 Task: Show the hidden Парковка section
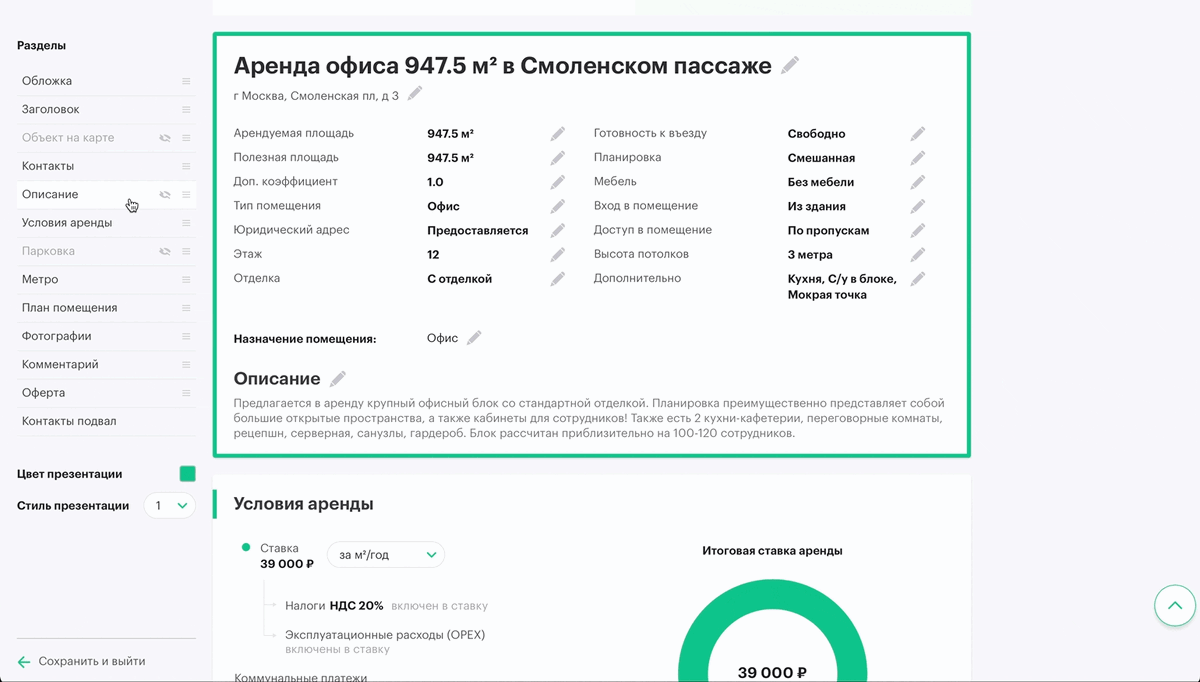coord(165,251)
